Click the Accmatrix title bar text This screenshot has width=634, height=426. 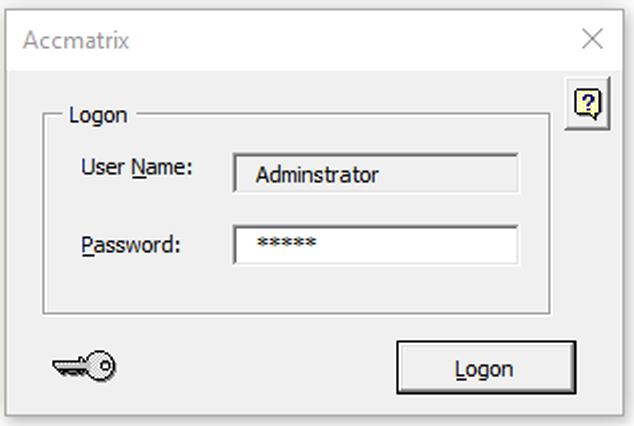[76, 41]
